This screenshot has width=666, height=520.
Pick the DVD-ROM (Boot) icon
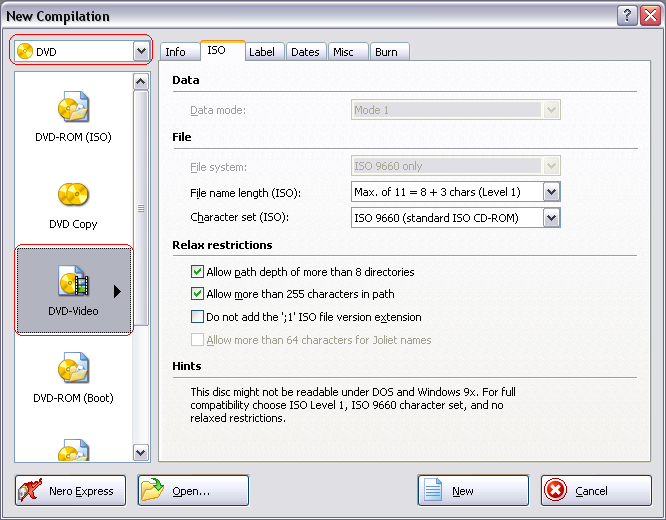click(x=73, y=370)
